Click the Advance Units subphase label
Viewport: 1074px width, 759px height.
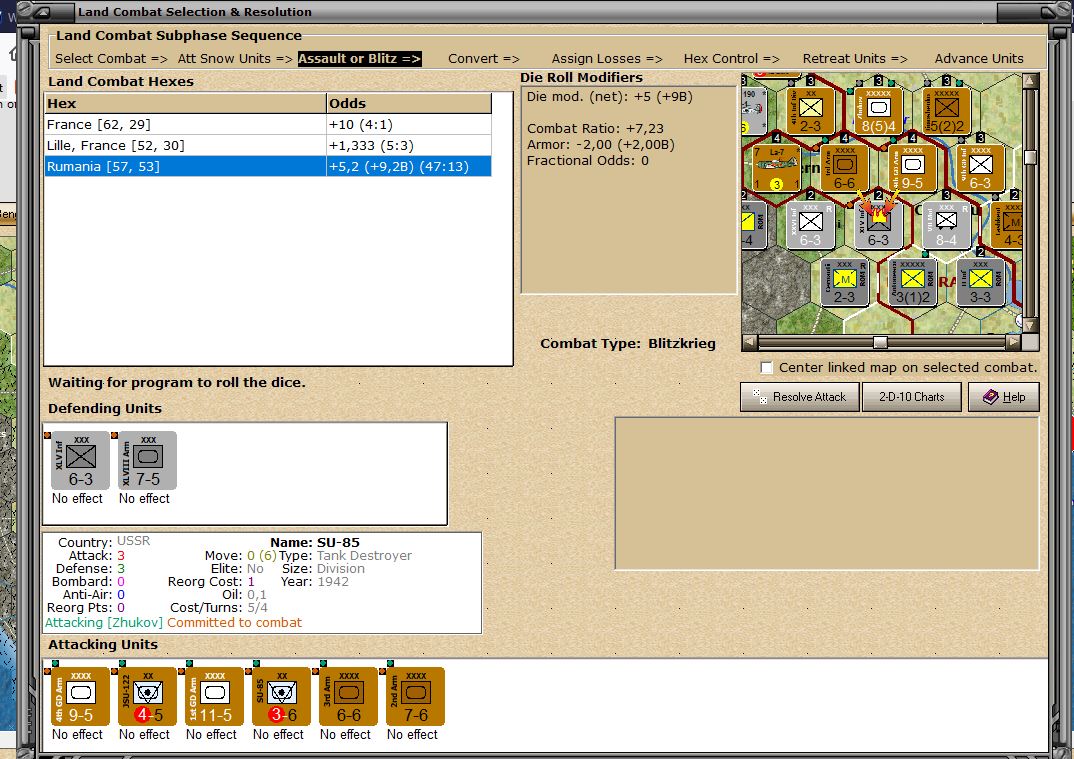(x=979, y=59)
